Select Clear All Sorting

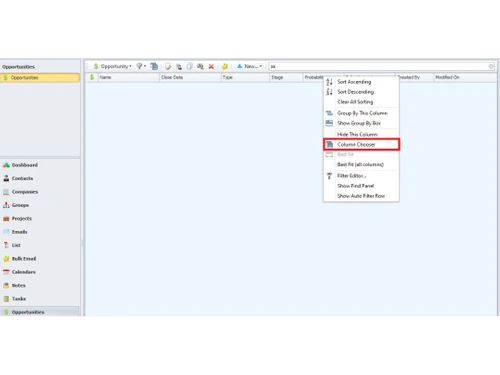tap(361, 102)
